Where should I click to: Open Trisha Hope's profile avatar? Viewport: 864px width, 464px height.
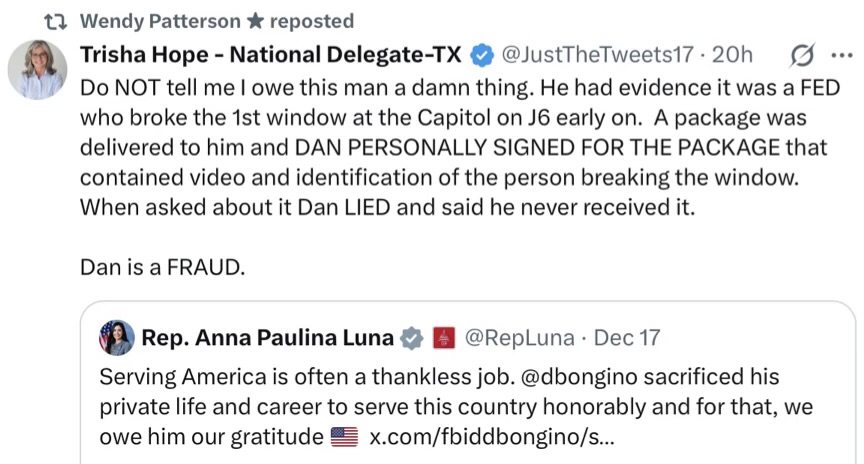coord(38,70)
